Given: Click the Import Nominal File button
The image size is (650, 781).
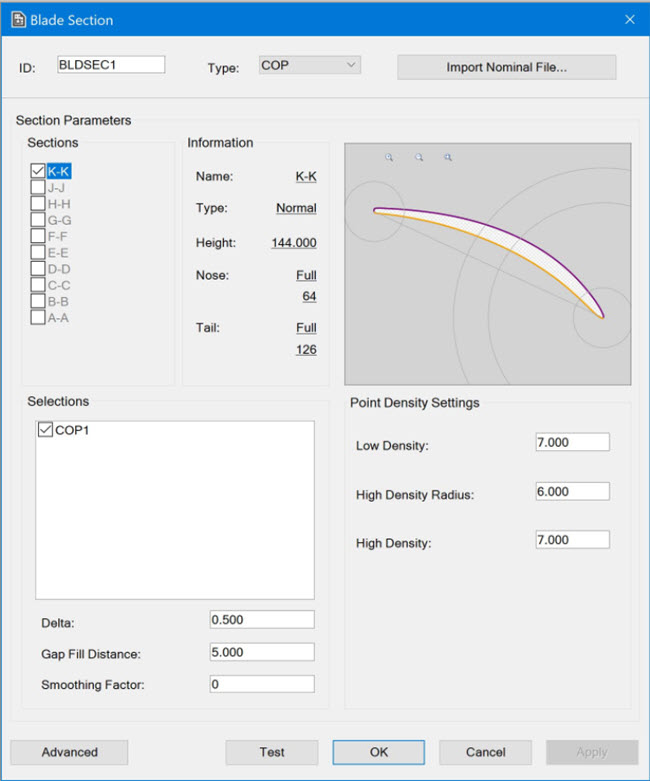Looking at the screenshot, I should (x=506, y=67).
